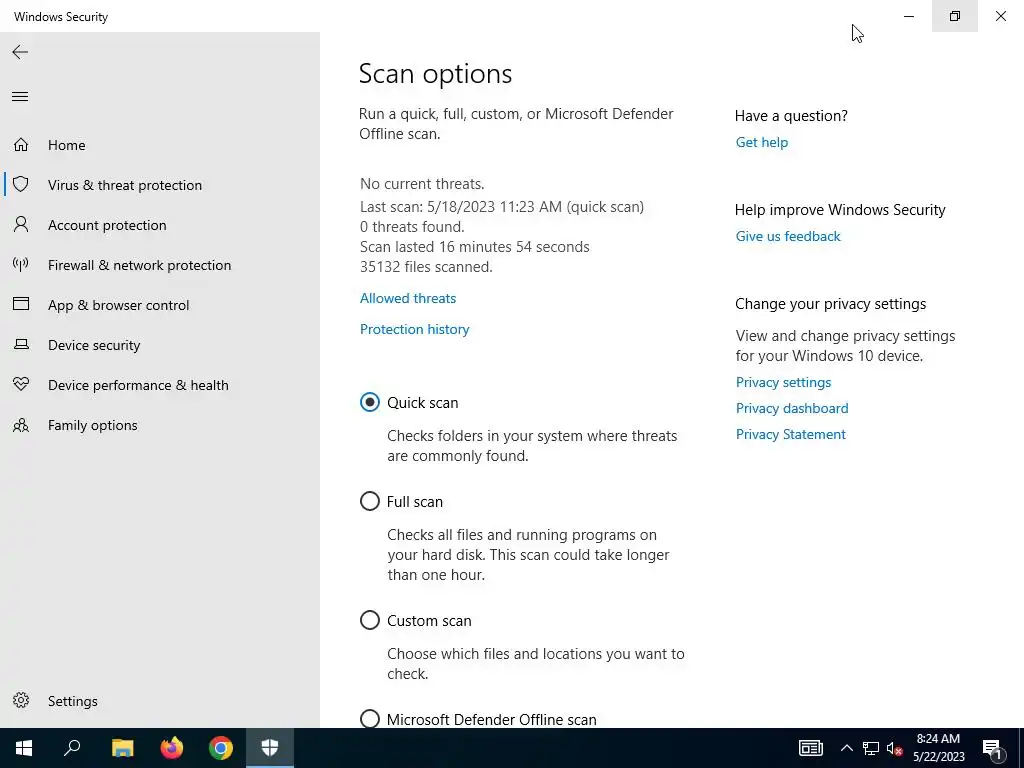Open the notification center icon
The width and height of the screenshot is (1024, 768).
coord(992,749)
